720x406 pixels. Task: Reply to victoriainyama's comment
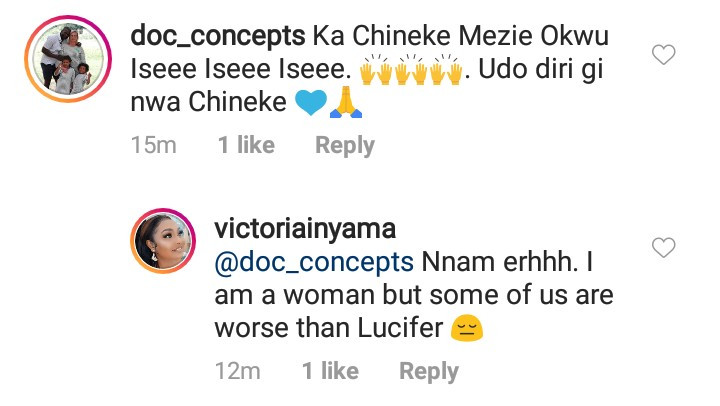(429, 371)
